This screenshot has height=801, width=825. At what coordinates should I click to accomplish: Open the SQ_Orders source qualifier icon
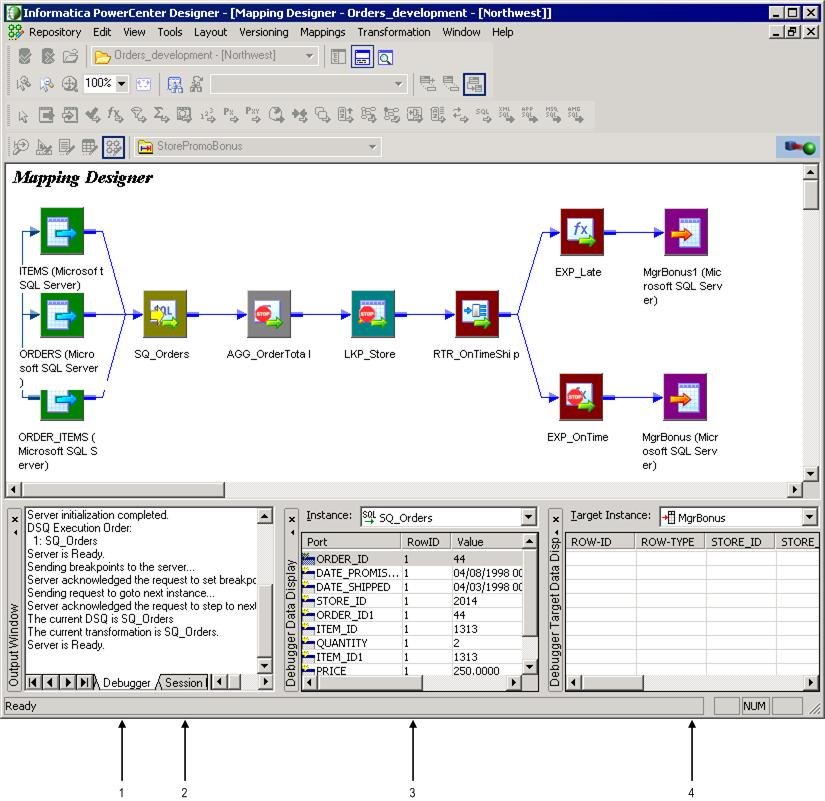pyautogui.click(x=165, y=314)
